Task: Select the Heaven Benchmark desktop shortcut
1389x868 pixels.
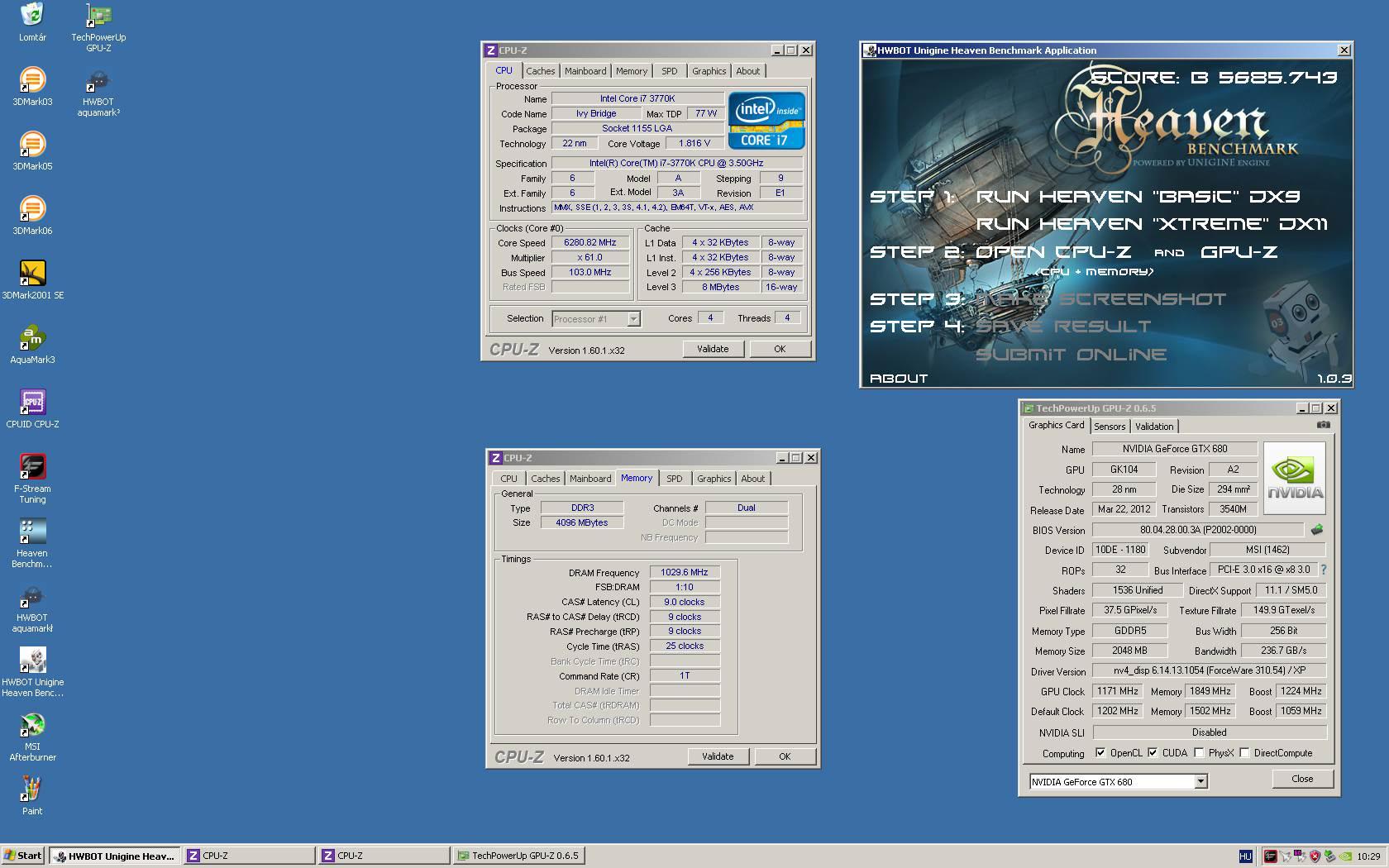Action: coord(32,543)
